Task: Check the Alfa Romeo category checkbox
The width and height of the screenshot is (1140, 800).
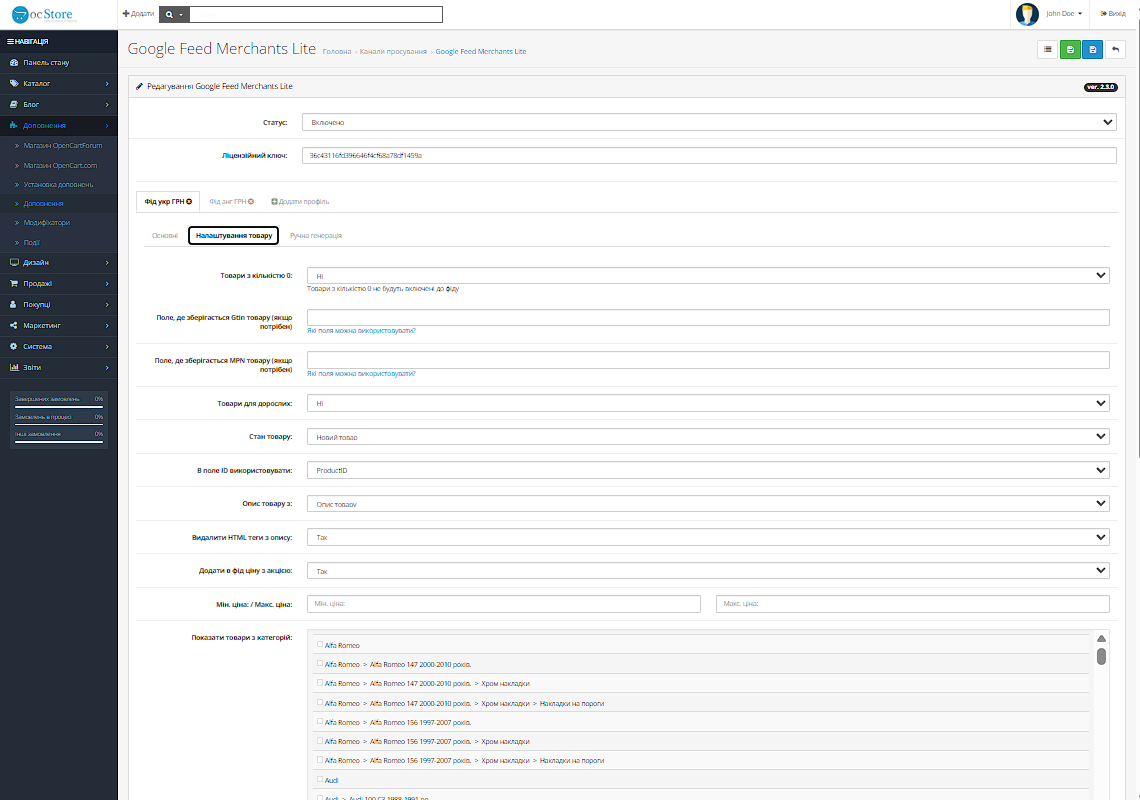Action: [320, 644]
